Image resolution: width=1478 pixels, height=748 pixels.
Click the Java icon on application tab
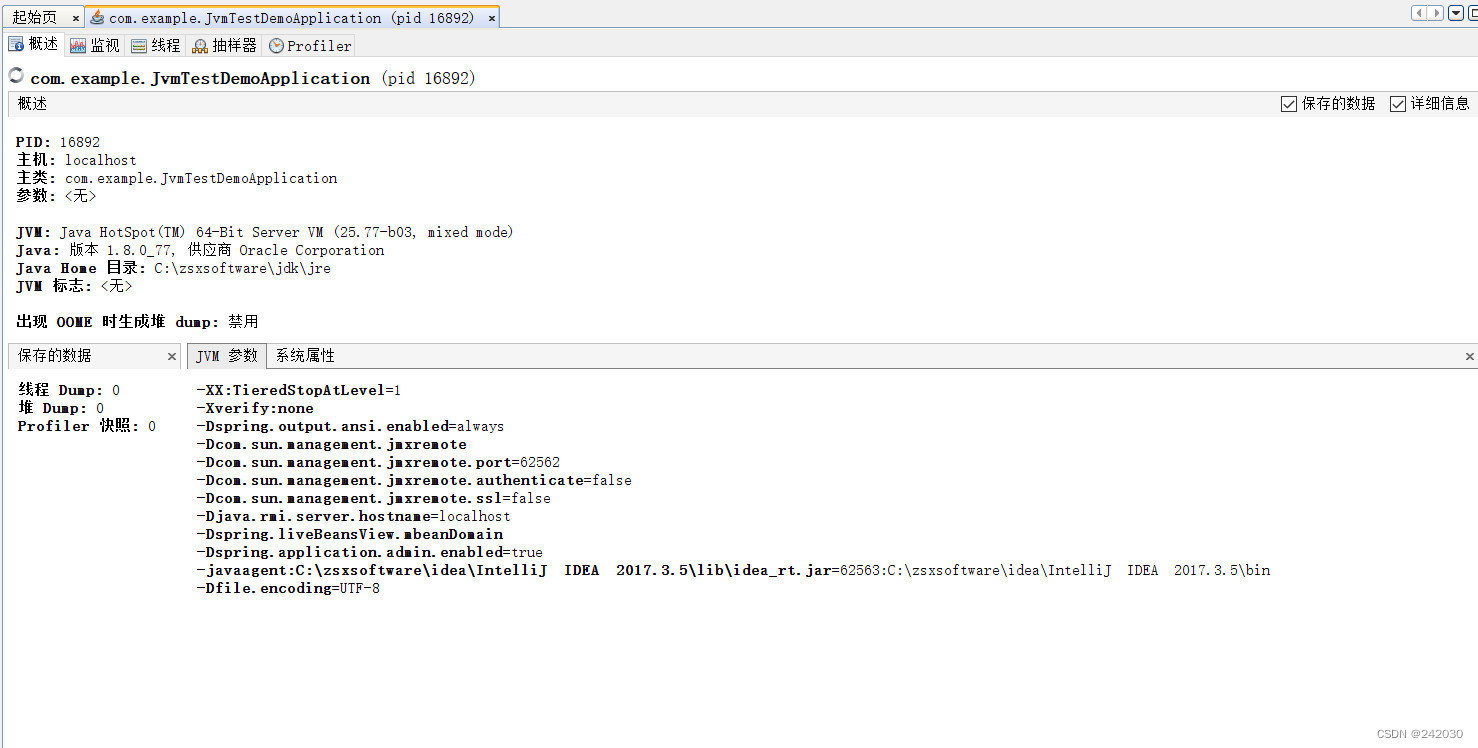(97, 17)
